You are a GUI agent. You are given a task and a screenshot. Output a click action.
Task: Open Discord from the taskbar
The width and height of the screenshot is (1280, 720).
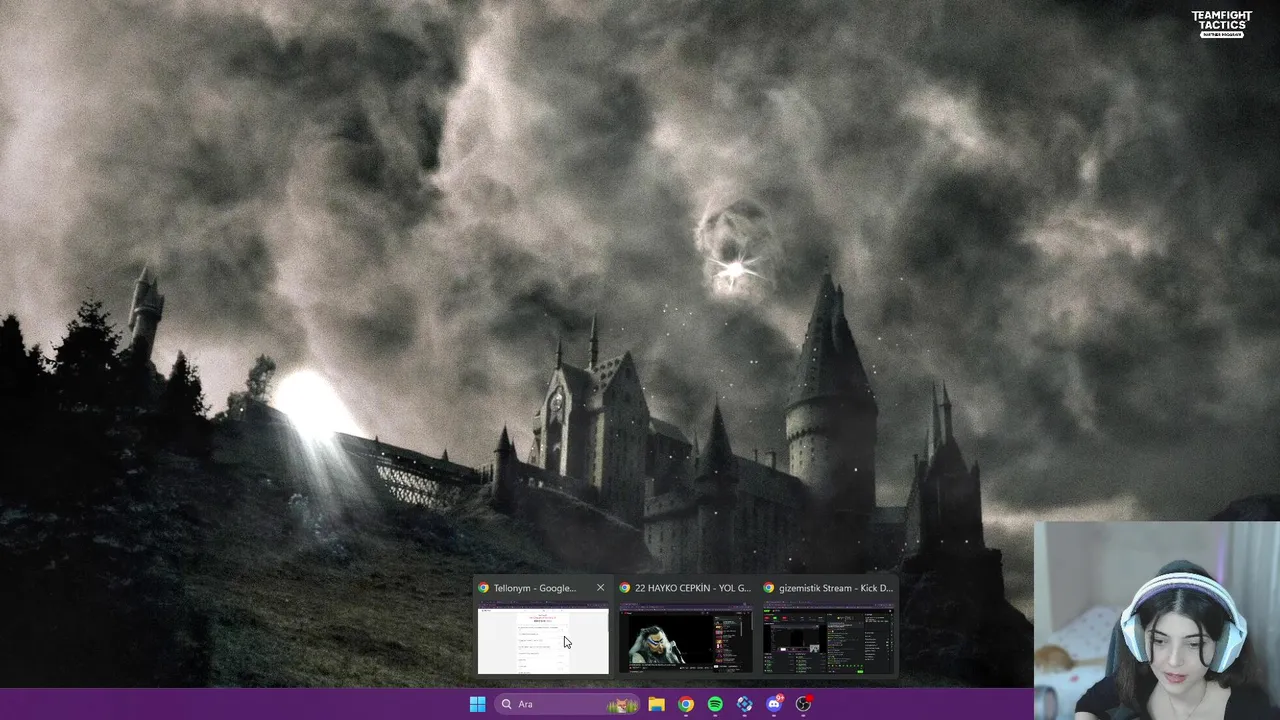click(773, 704)
